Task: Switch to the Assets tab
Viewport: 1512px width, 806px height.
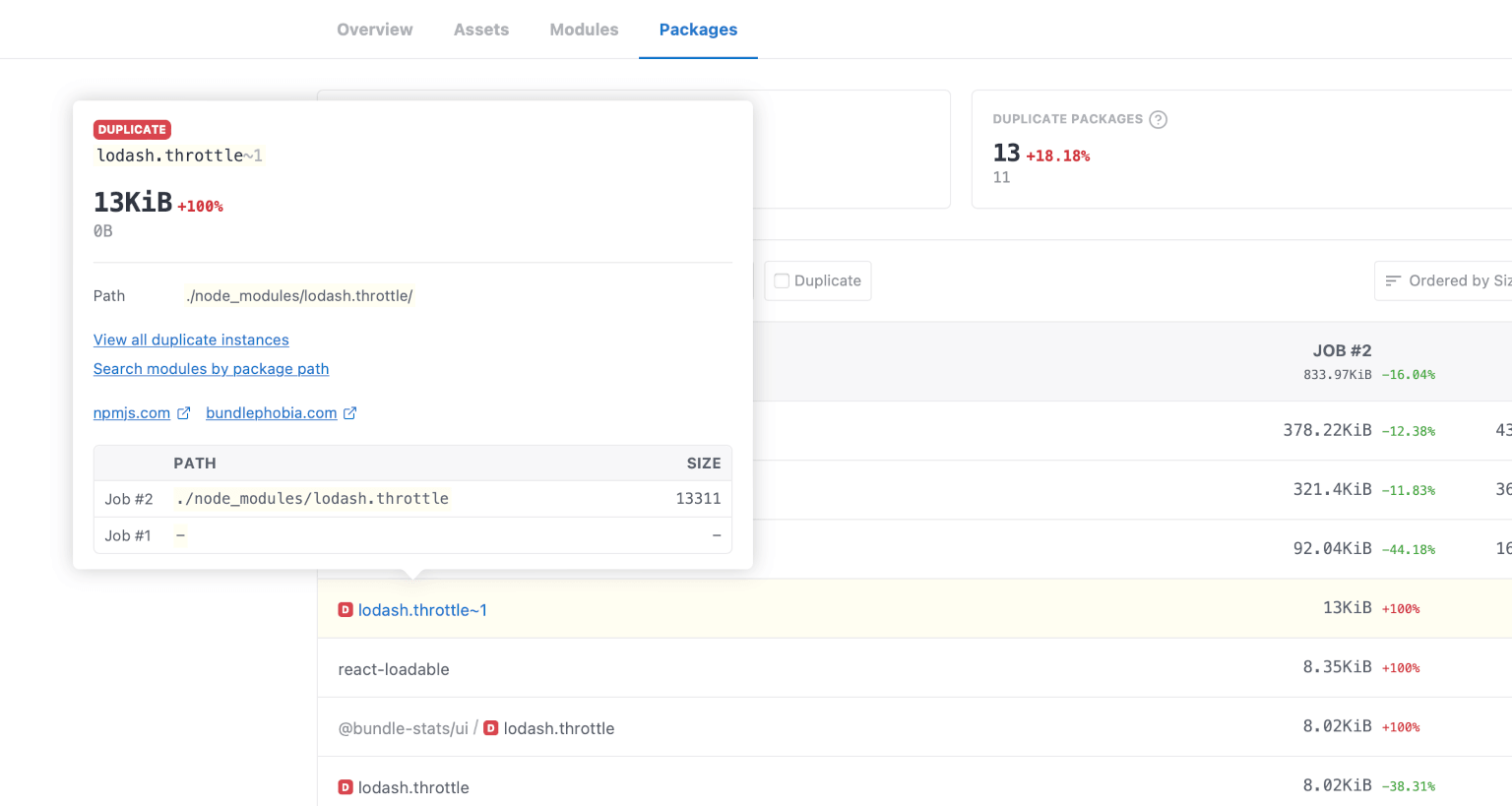Action: pyautogui.click(x=481, y=30)
